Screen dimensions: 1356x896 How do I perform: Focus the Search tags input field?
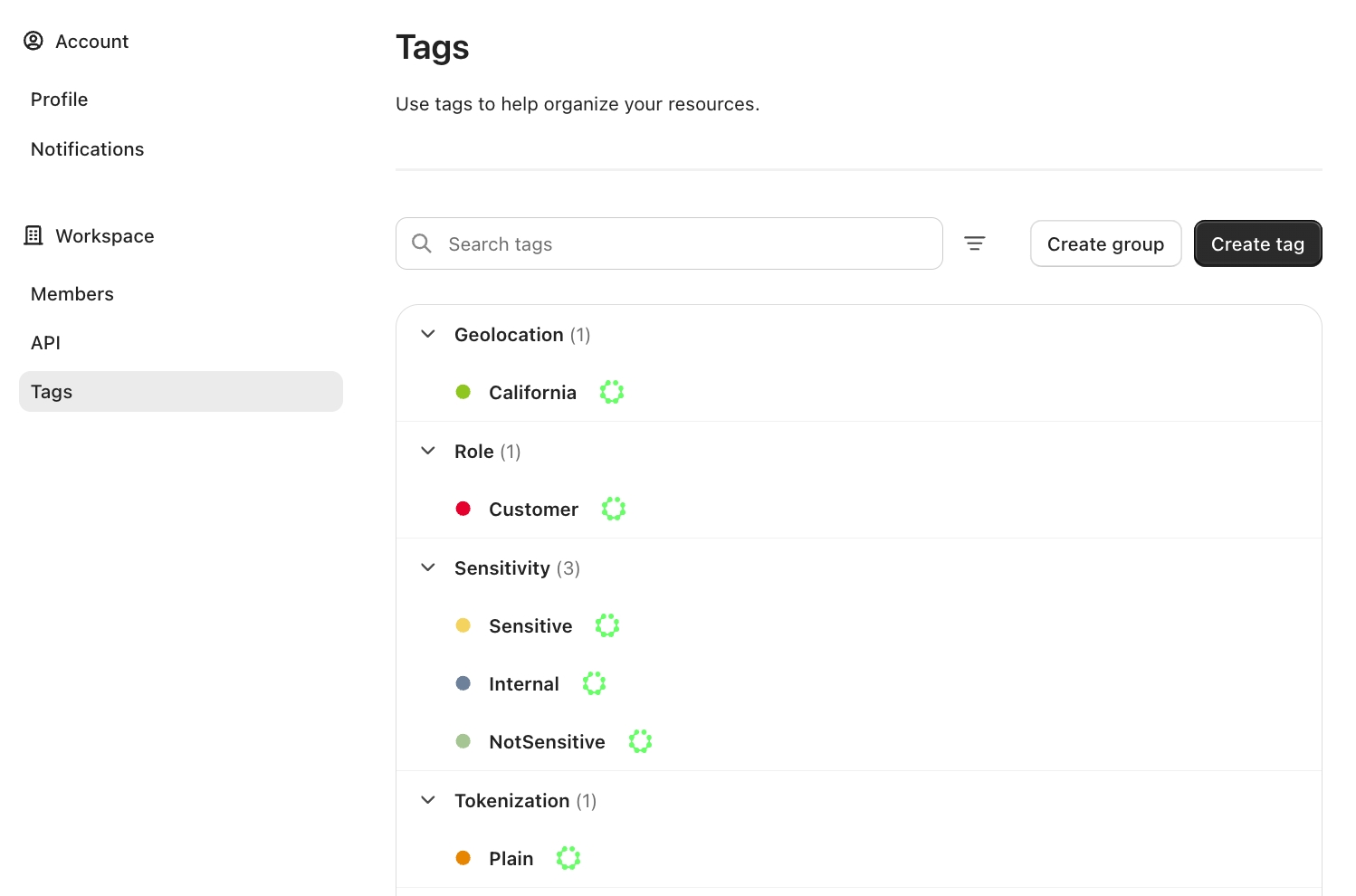point(688,243)
